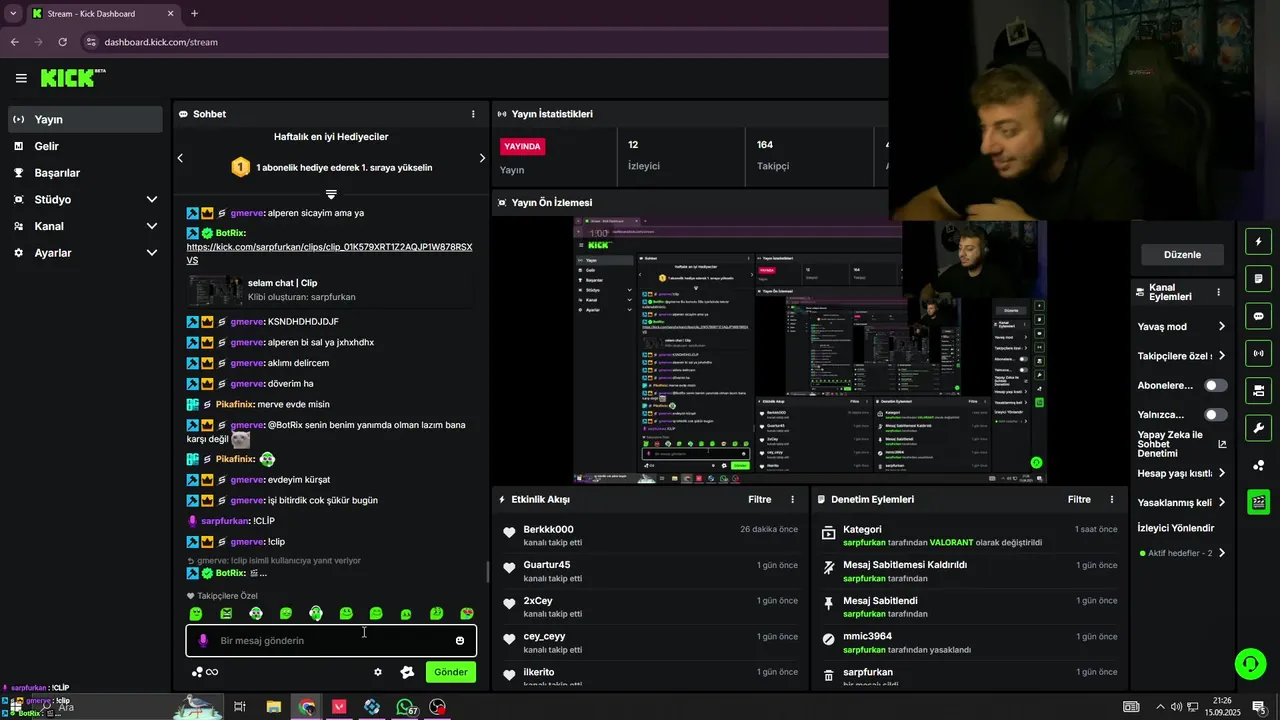Screen dimensions: 1280x720
Task: Select Başarılar in the sidebar
Action: click(x=85, y=173)
